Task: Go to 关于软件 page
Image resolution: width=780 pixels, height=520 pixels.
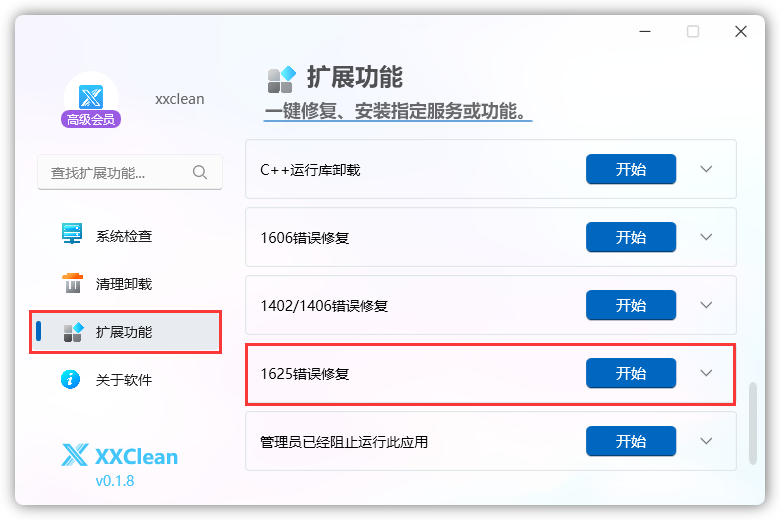Action: pyautogui.click(x=124, y=380)
